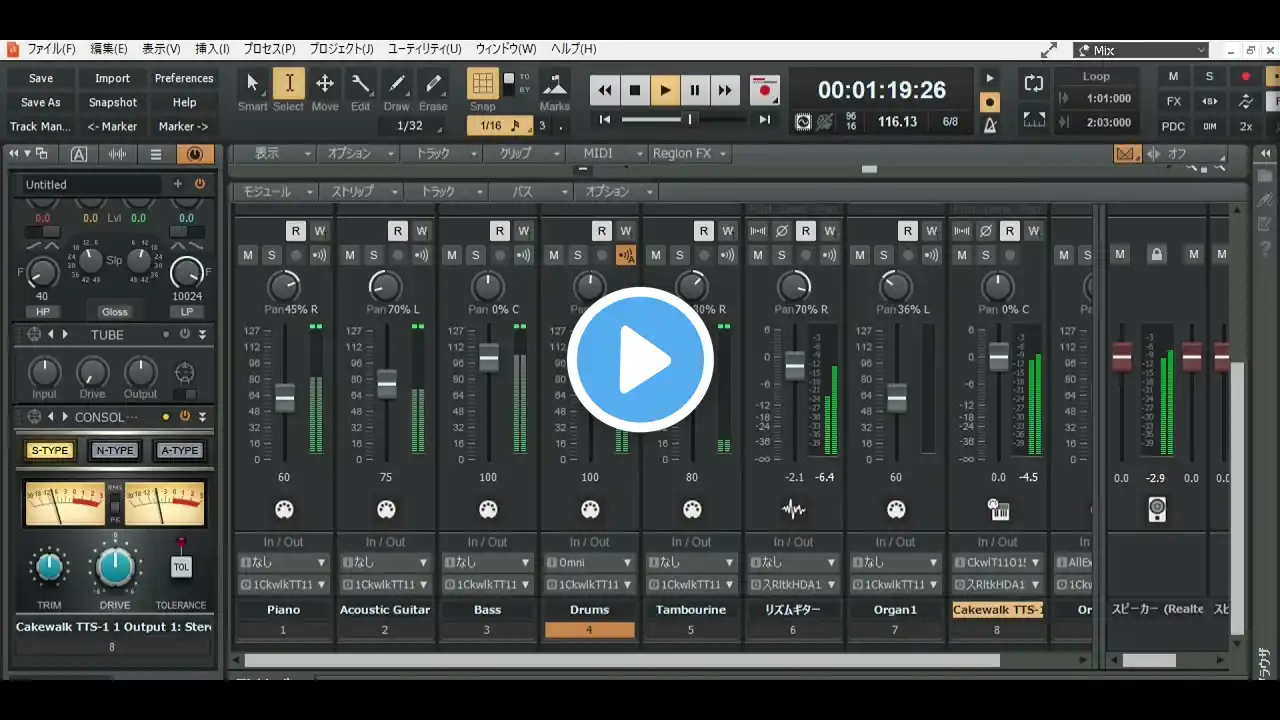
Task: Toggle the metronome icon
Action: pyautogui.click(x=990, y=126)
